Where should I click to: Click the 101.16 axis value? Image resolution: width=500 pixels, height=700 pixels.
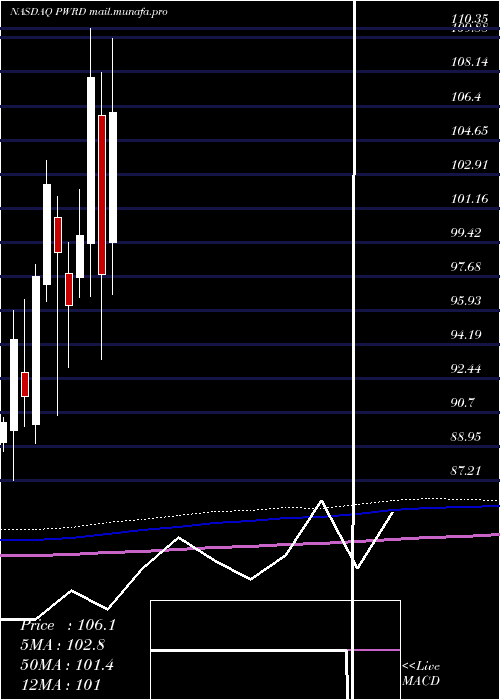[x=469, y=199]
